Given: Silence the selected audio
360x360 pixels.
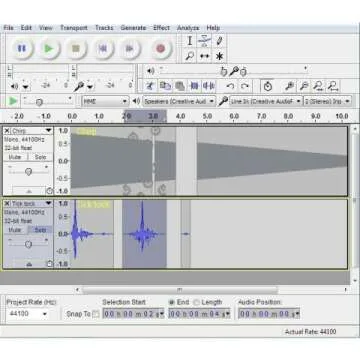Looking at the screenshot, I should 209,86.
